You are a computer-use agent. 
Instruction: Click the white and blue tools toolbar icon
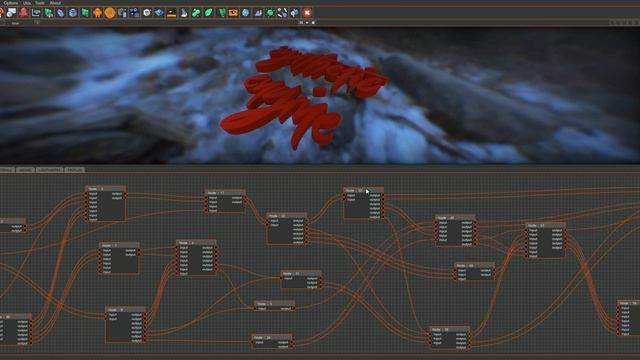pyautogui.click(x=282, y=13)
